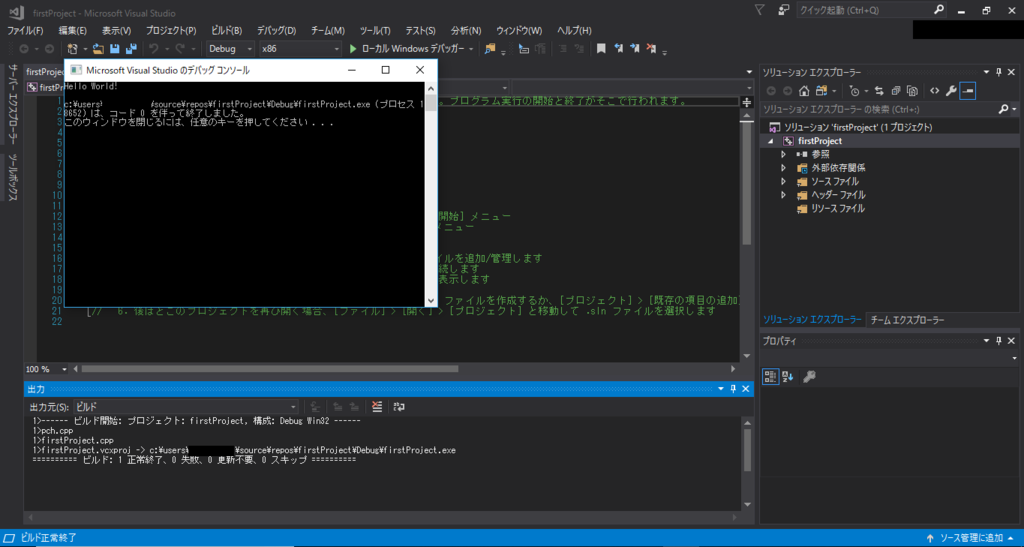Viewport: 1024px width, 547px height.
Task: Open the デバッグ(D) menu
Action: pos(276,31)
